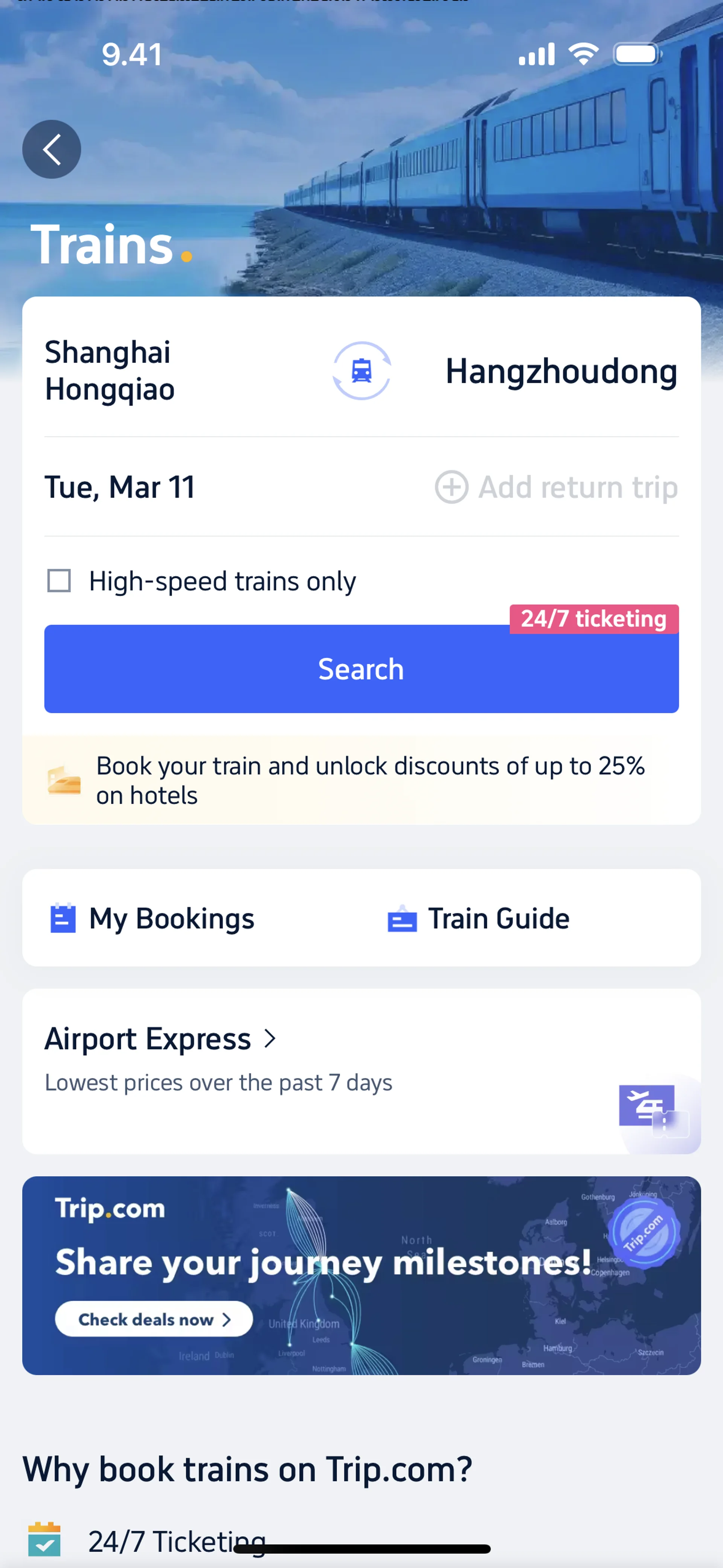
Task: Tap the My Bookings clipboard icon
Action: point(63,918)
